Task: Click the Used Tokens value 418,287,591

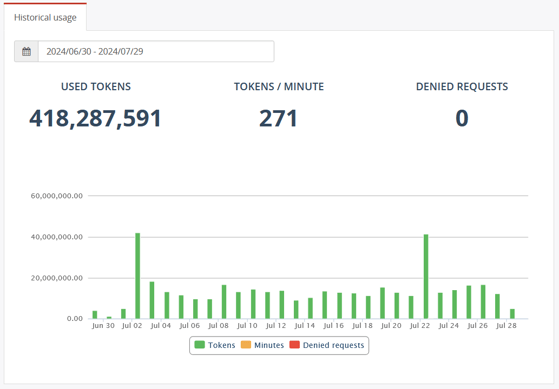Action: click(95, 118)
